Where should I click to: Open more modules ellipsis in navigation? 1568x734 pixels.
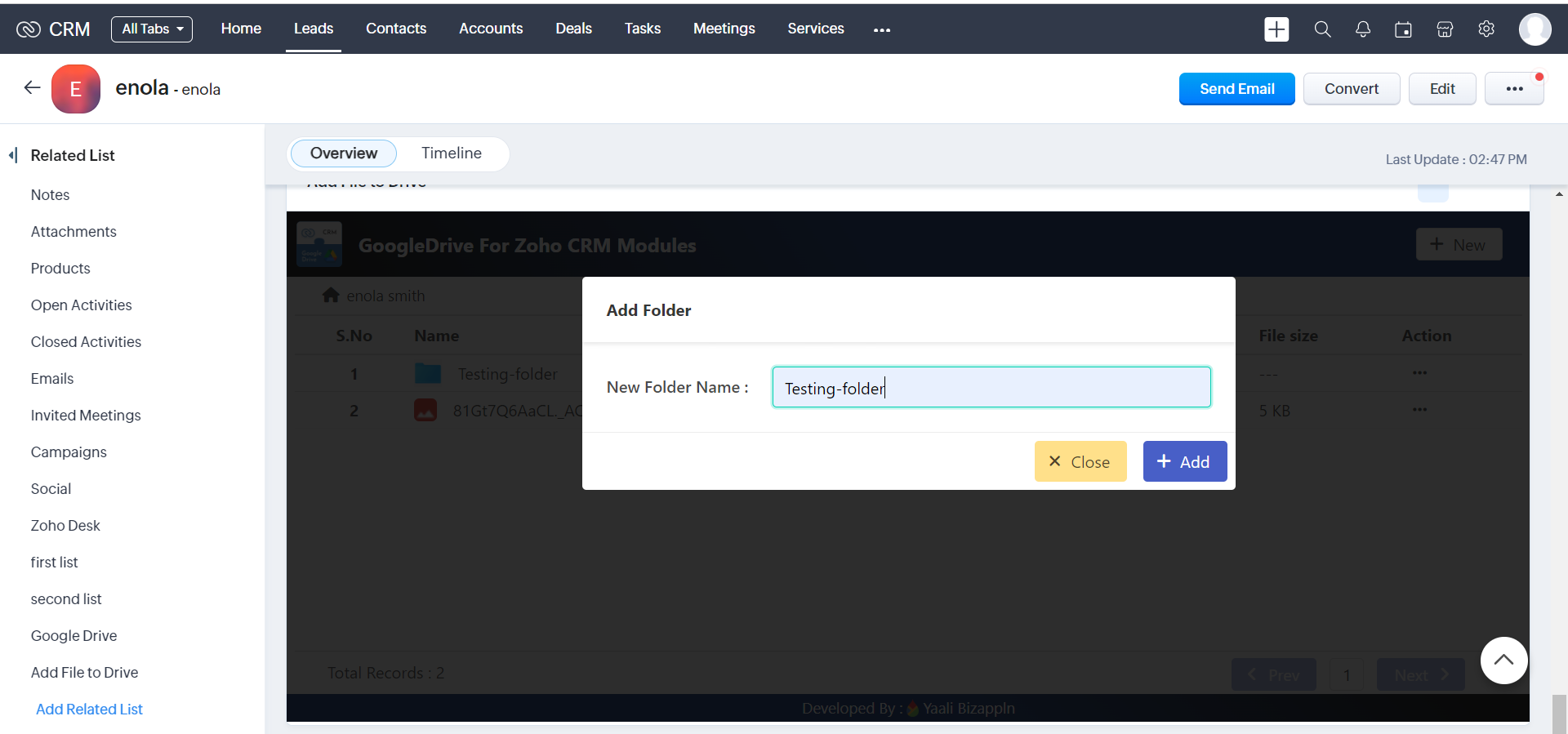pos(882,29)
